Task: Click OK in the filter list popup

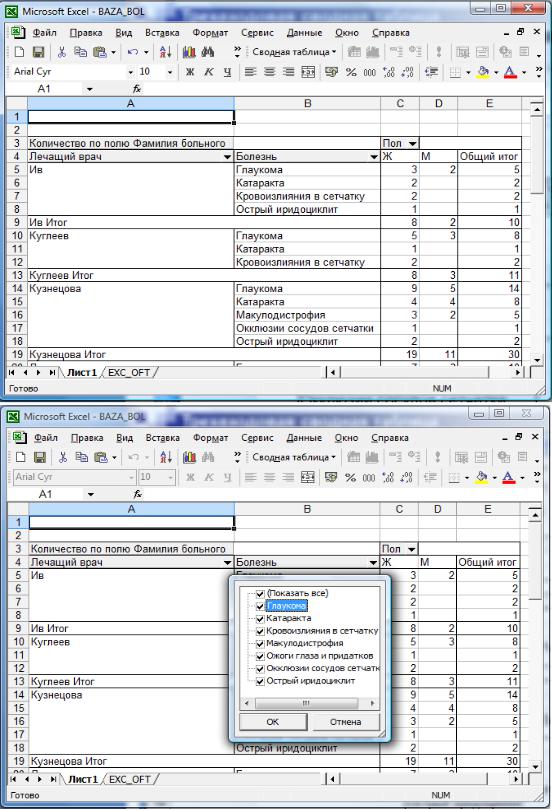Action: (x=273, y=722)
